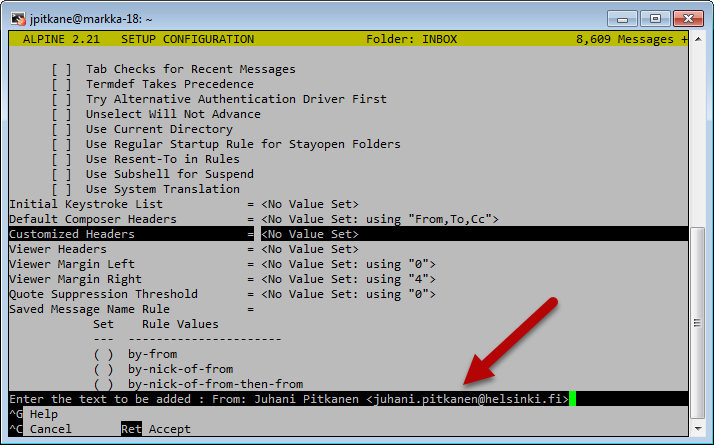
Task: Minimize the terminal window
Action: pyautogui.click(x=622, y=19)
